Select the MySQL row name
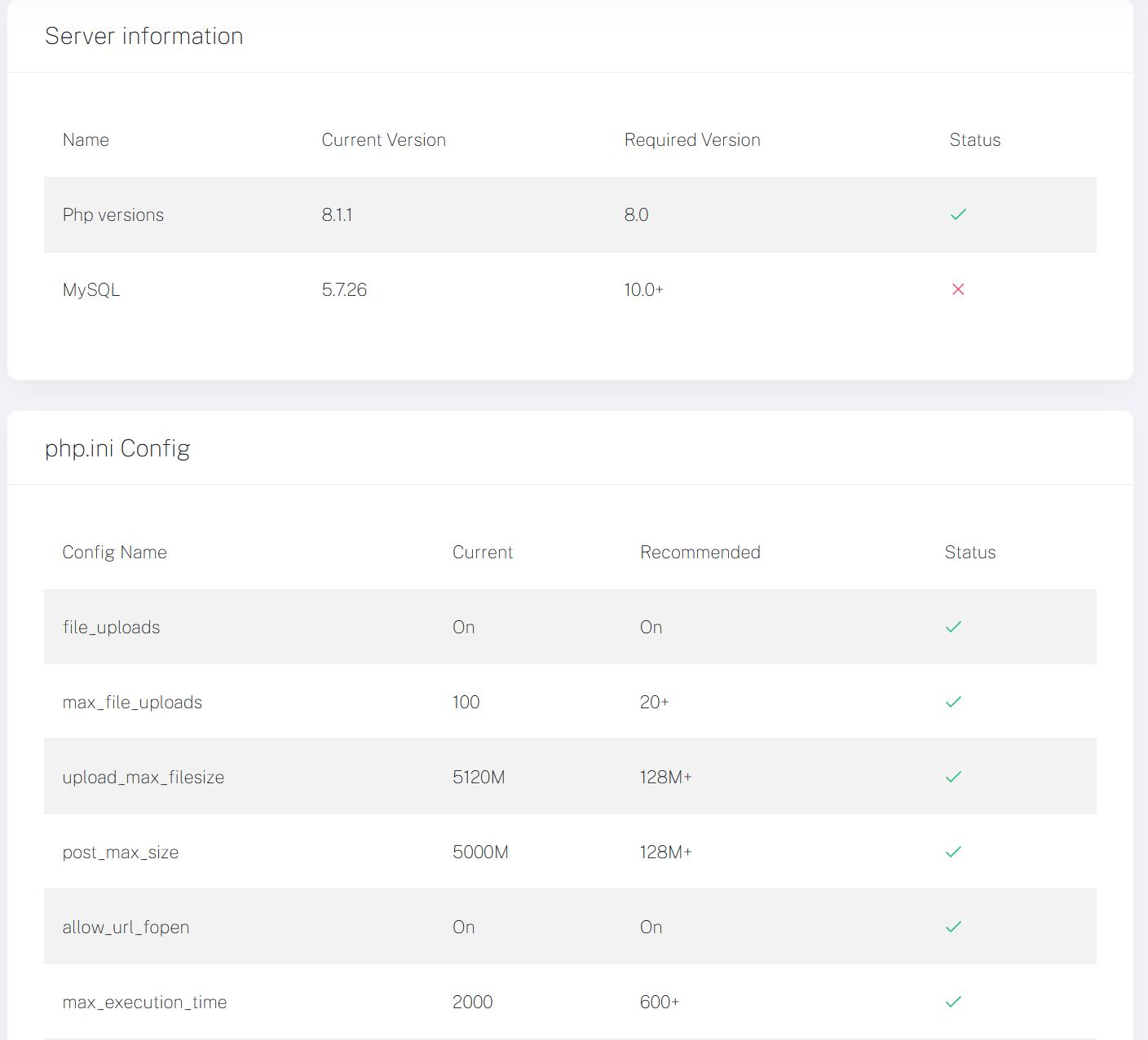Image resolution: width=1148 pixels, height=1040 pixels. pos(91,290)
